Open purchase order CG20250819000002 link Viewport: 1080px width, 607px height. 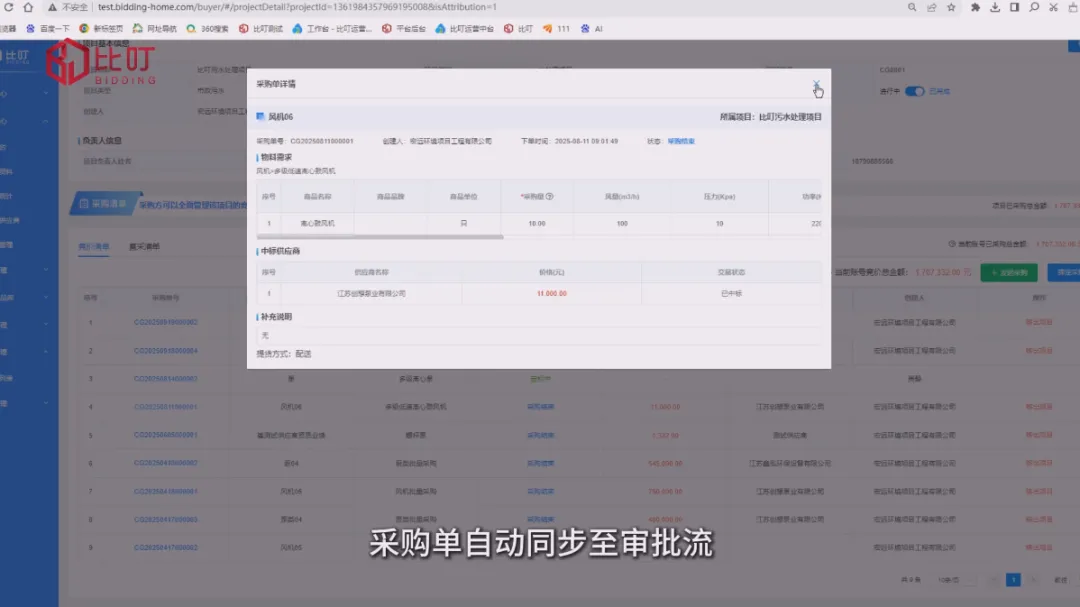click(166, 322)
